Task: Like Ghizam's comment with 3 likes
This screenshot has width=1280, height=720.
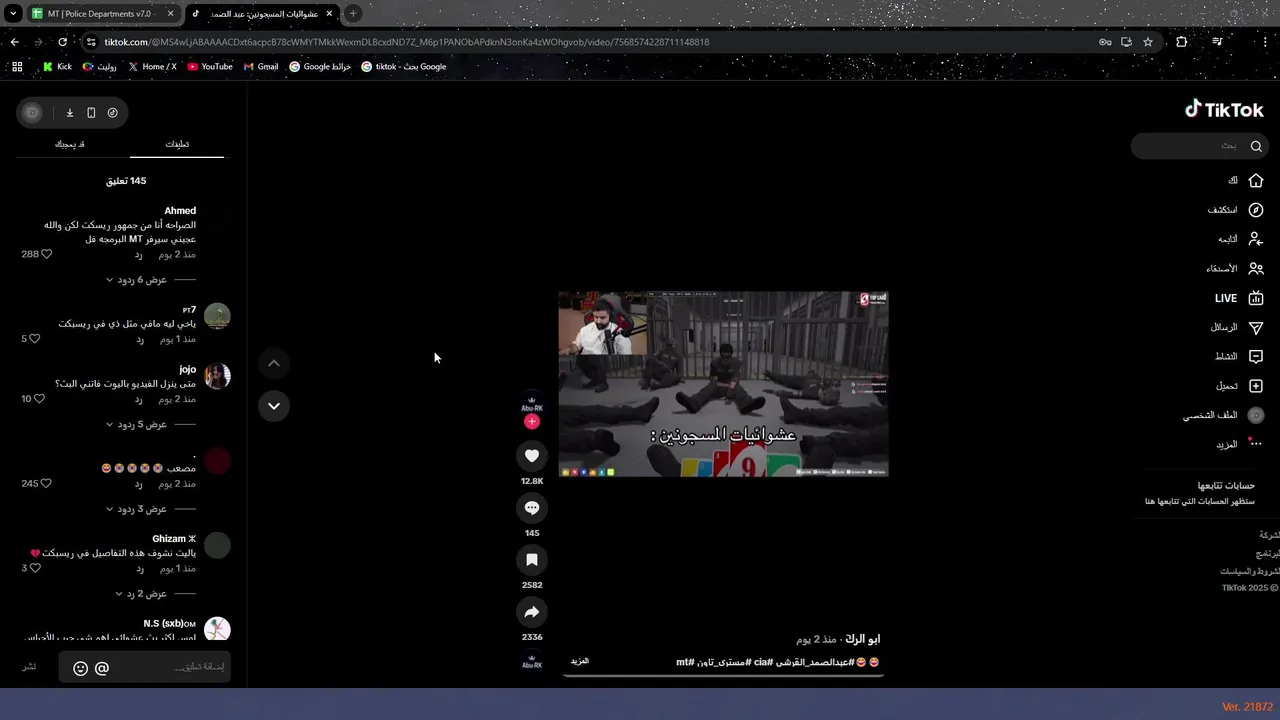Action: coord(34,568)
